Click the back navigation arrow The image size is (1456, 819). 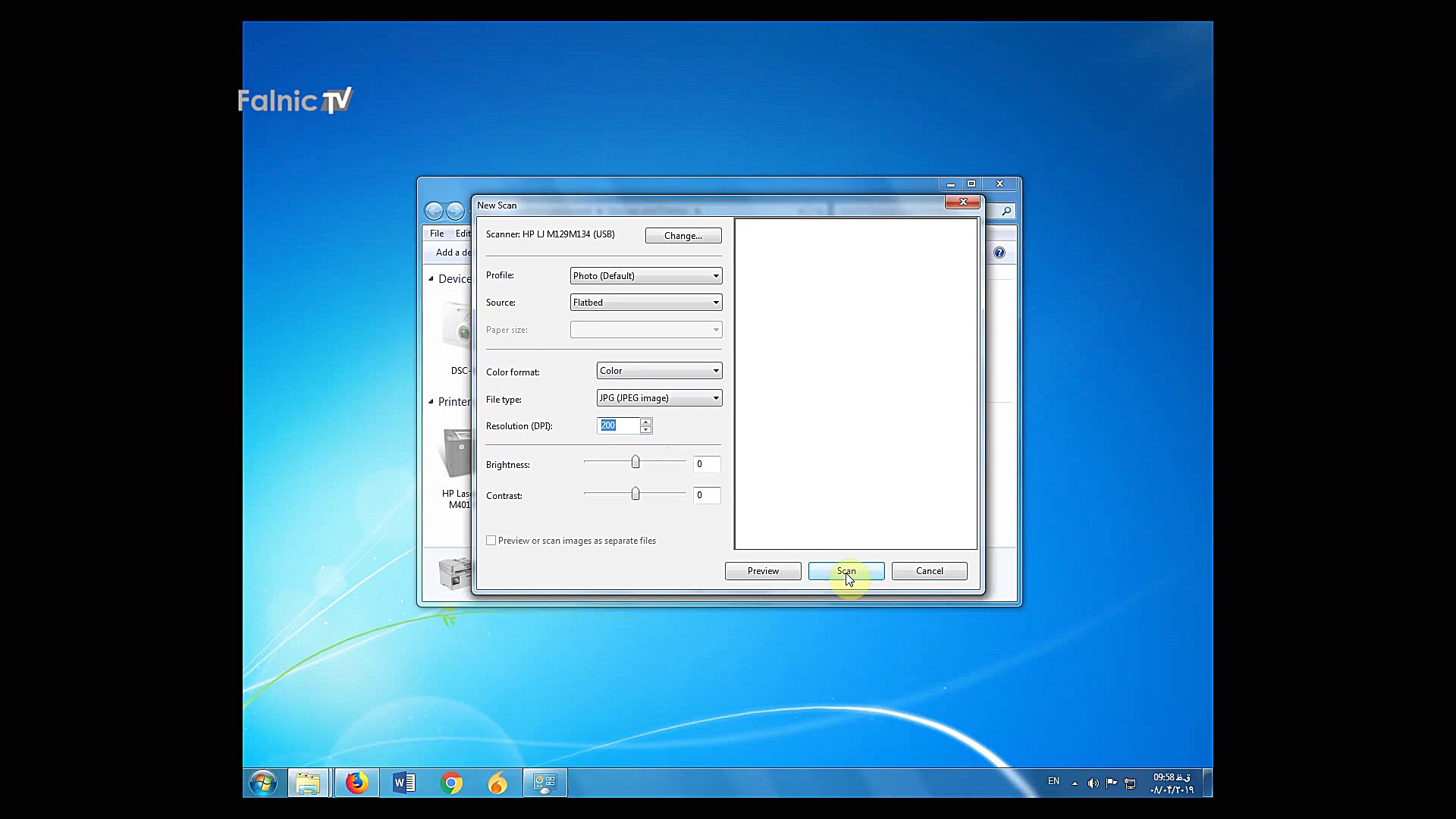434,211
